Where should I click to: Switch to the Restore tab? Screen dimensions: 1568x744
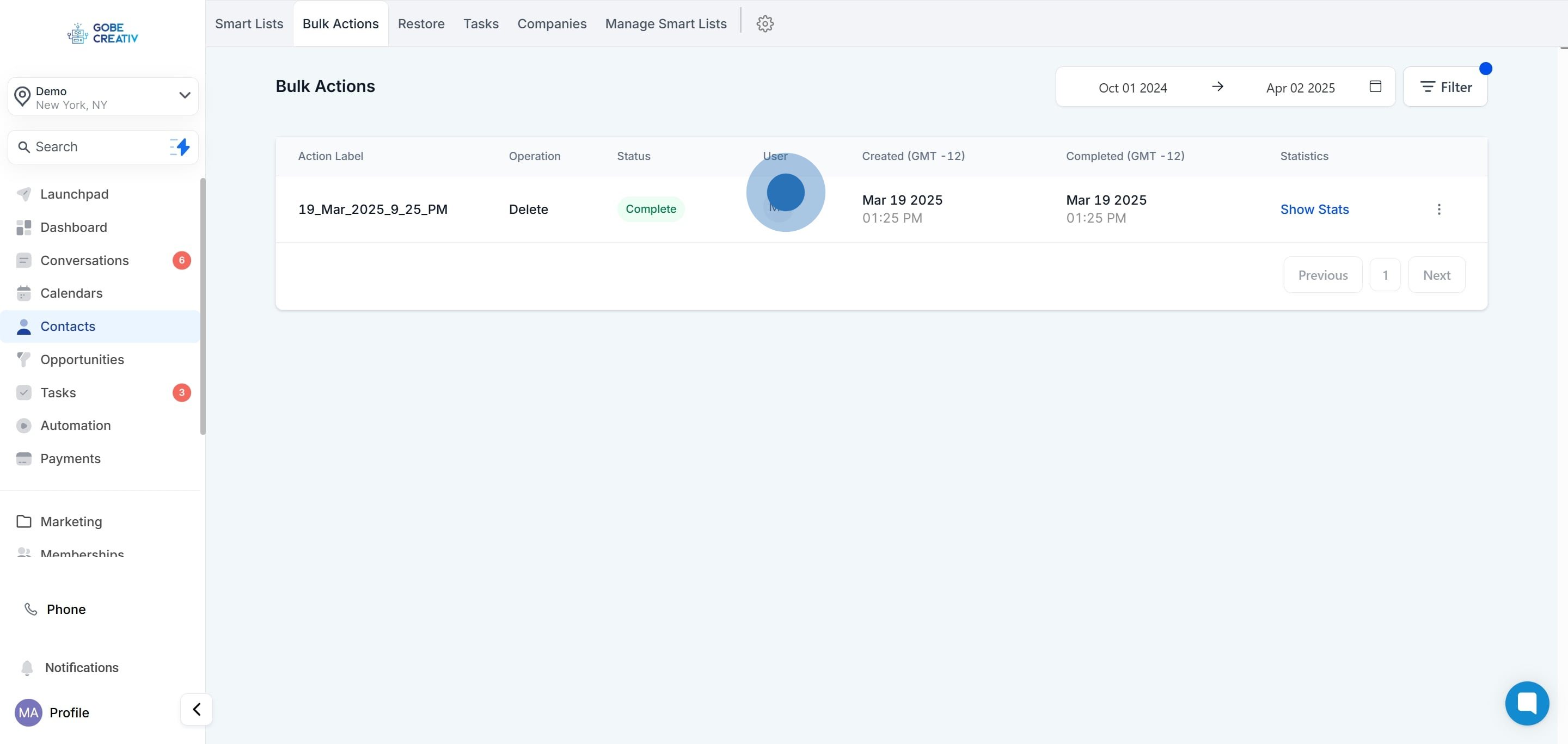[x=421, y=24]
